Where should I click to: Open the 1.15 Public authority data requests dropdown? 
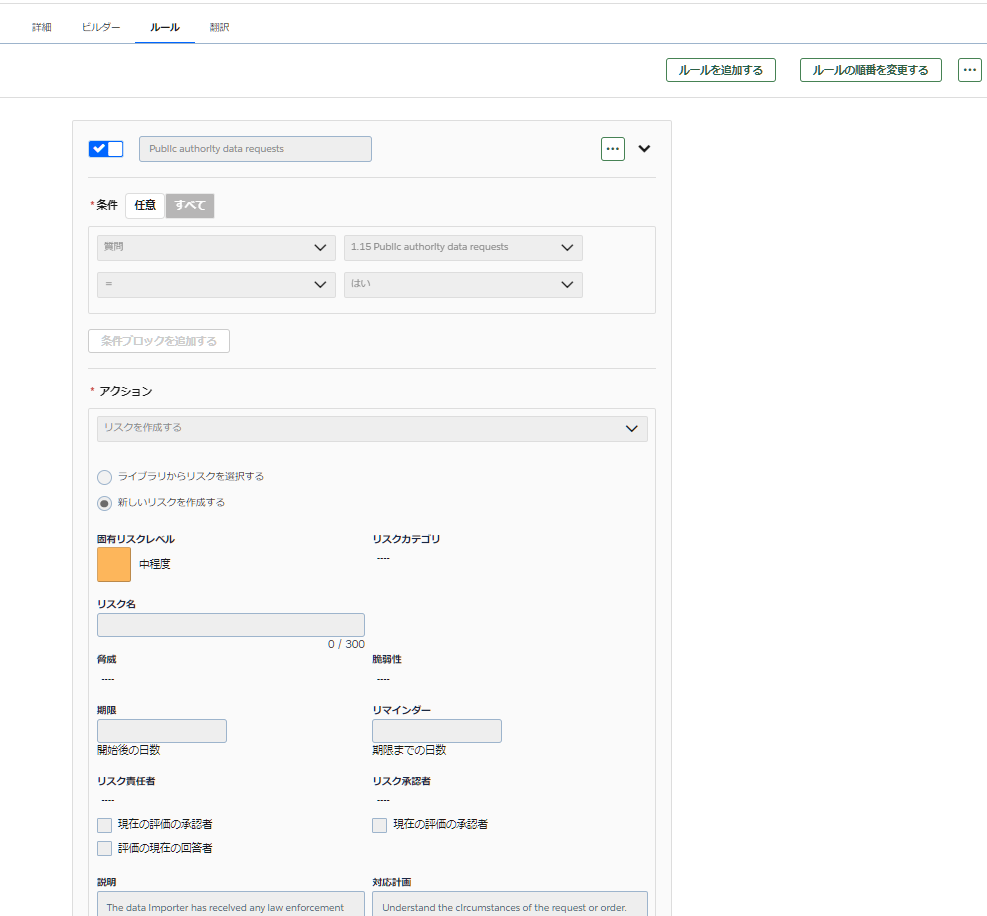point(463,248)
